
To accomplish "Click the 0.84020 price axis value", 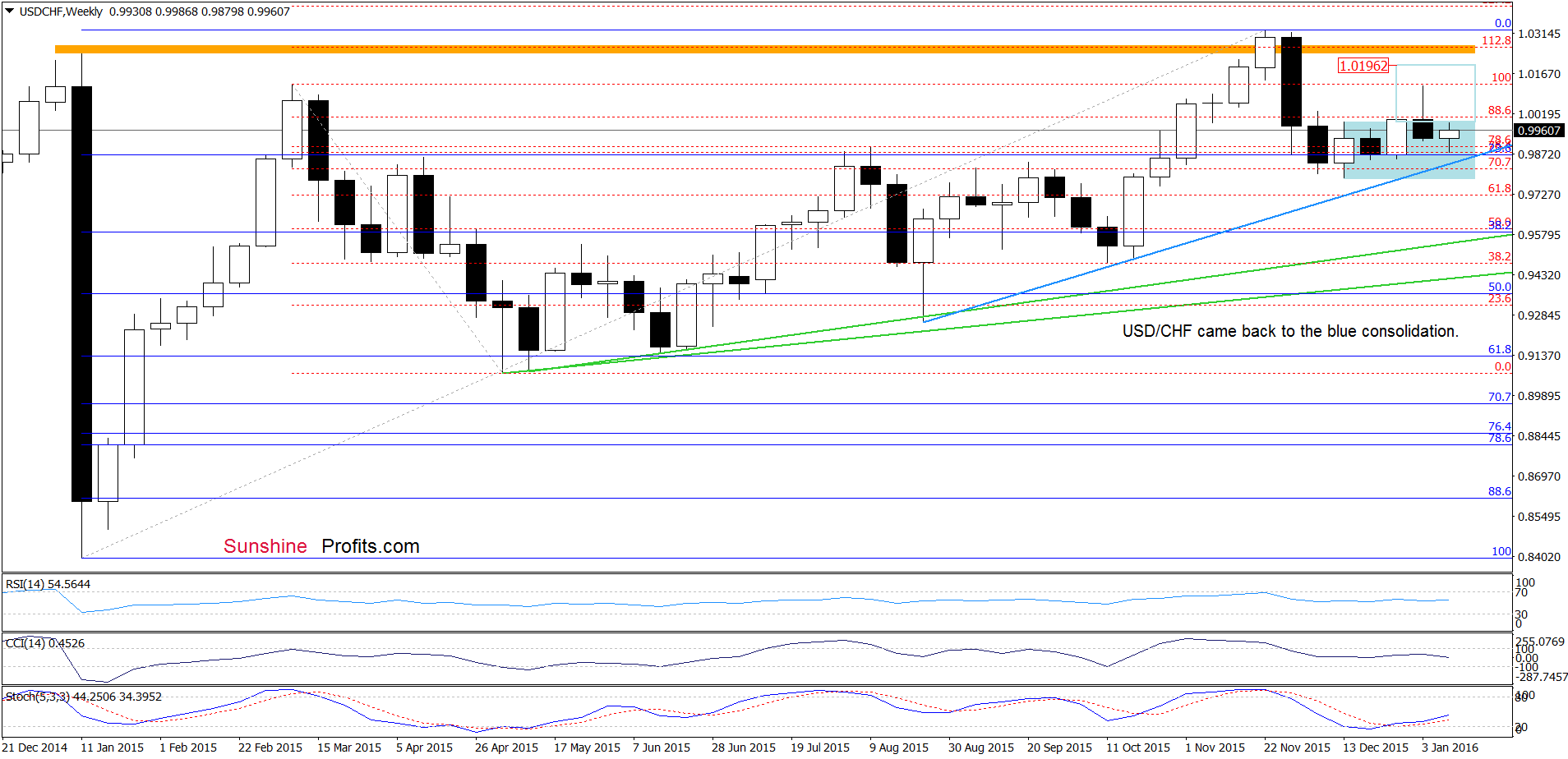I will tap(1539, 557).
